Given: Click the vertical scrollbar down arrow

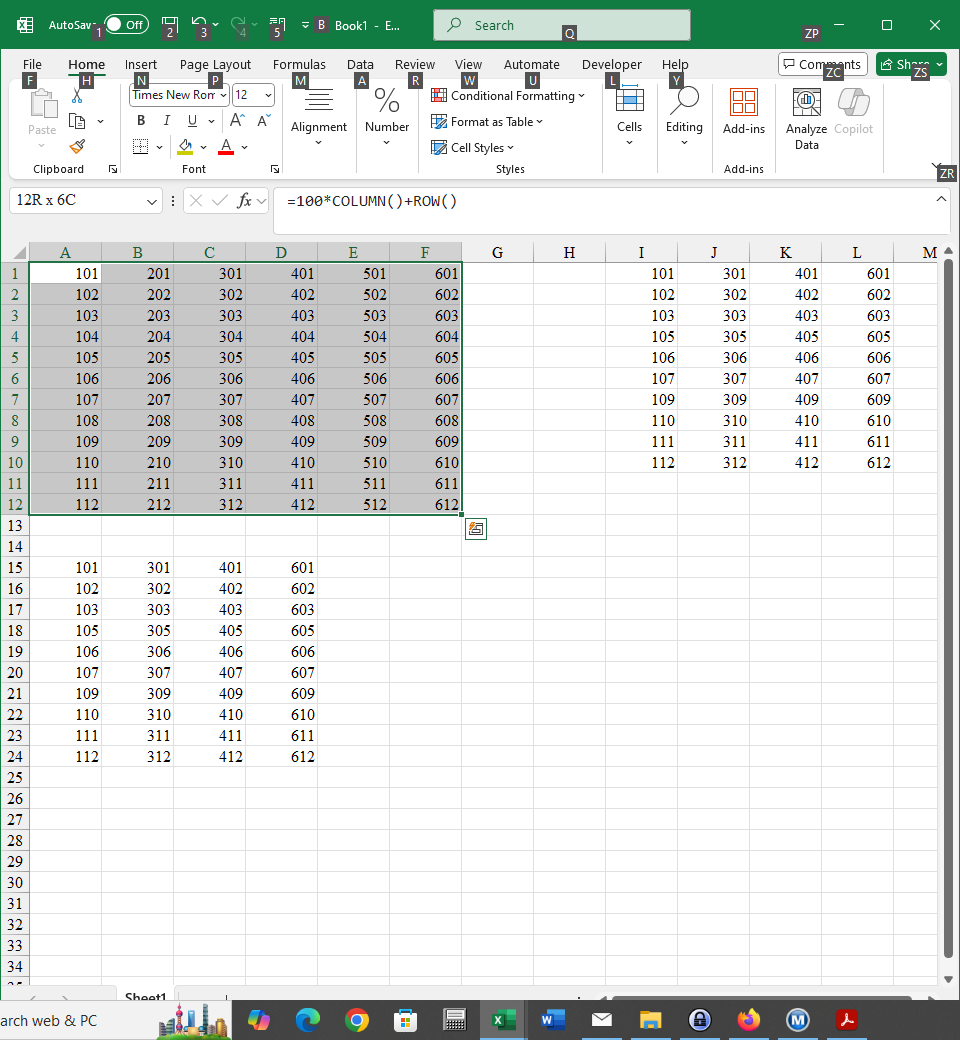Looking at the screenshot, I should [948, 979].
